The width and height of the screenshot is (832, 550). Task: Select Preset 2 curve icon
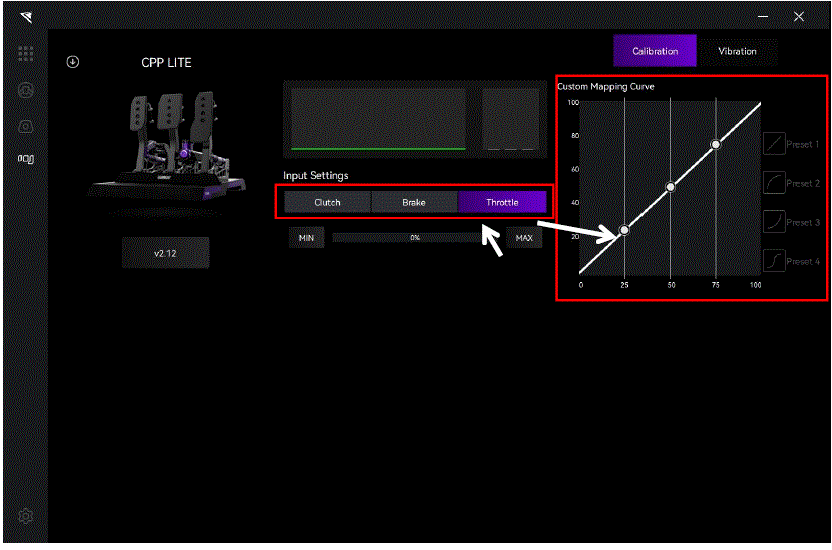click(774, 183)
